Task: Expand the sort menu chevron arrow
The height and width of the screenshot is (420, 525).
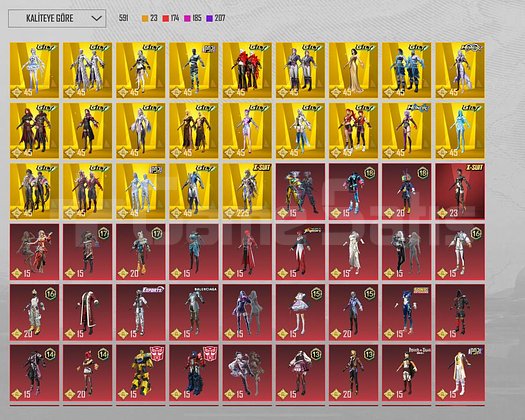Action: 96,18
